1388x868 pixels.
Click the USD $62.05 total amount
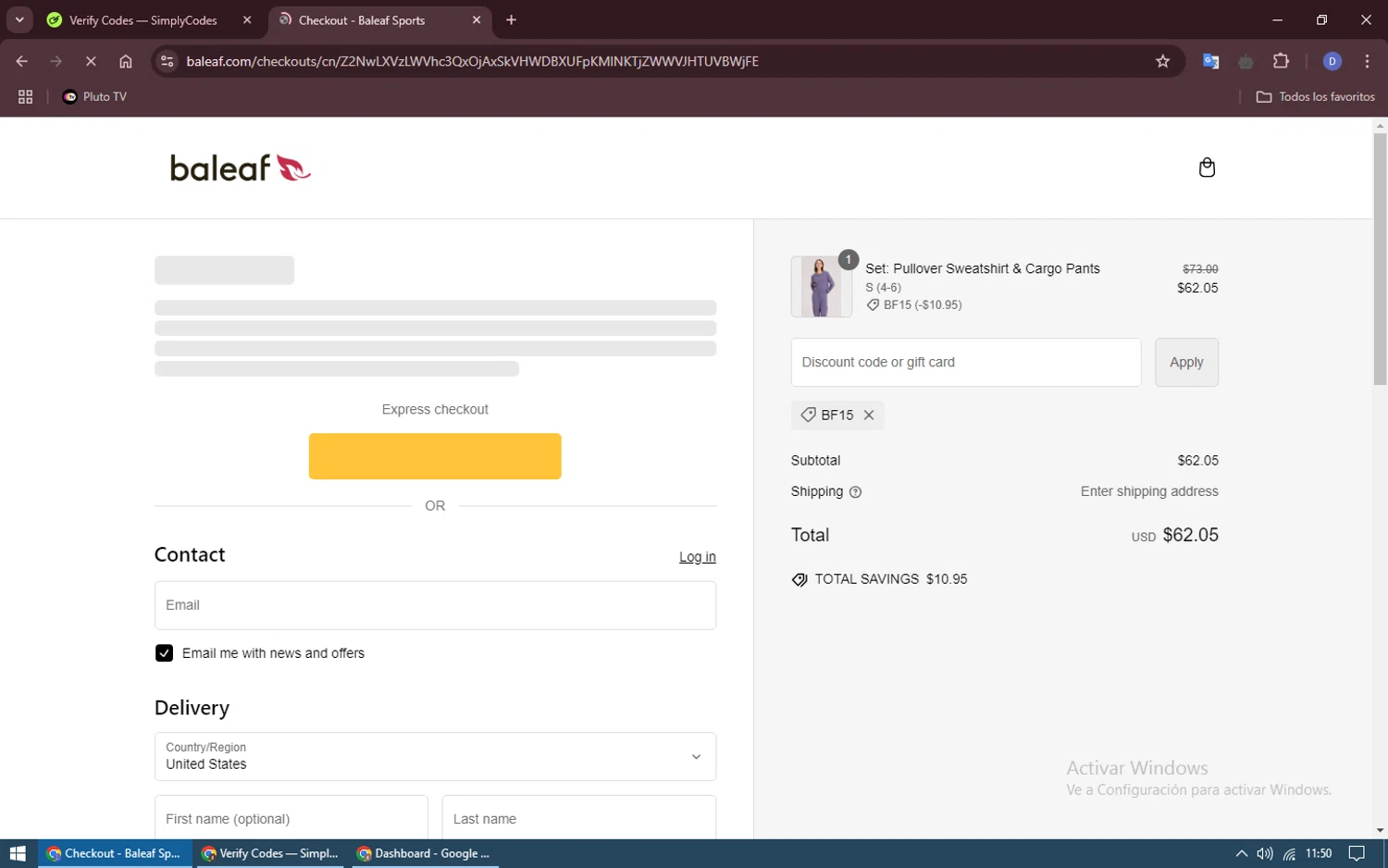pyautogui.click(x=1175, y=535)
